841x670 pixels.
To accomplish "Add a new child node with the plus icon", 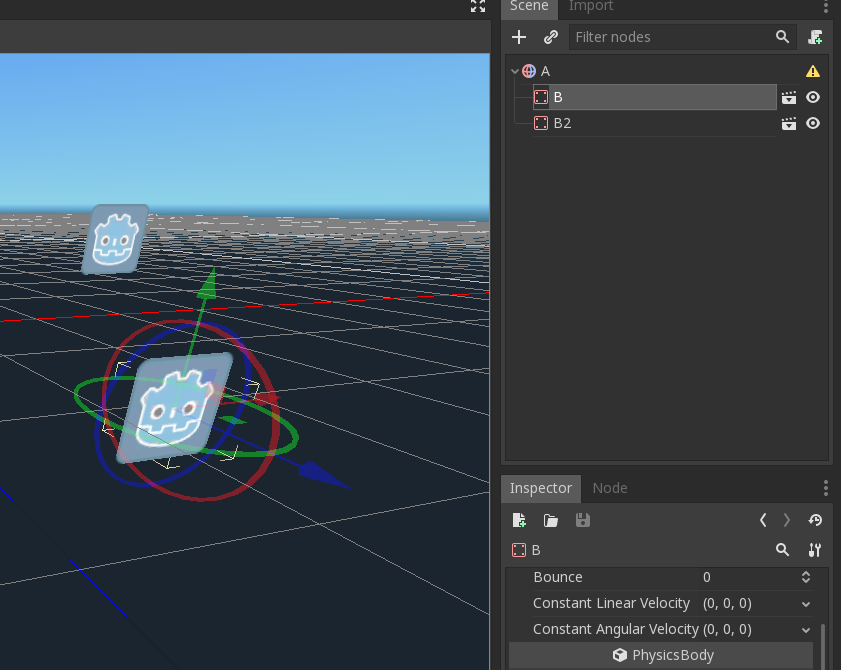I will 519,37.
